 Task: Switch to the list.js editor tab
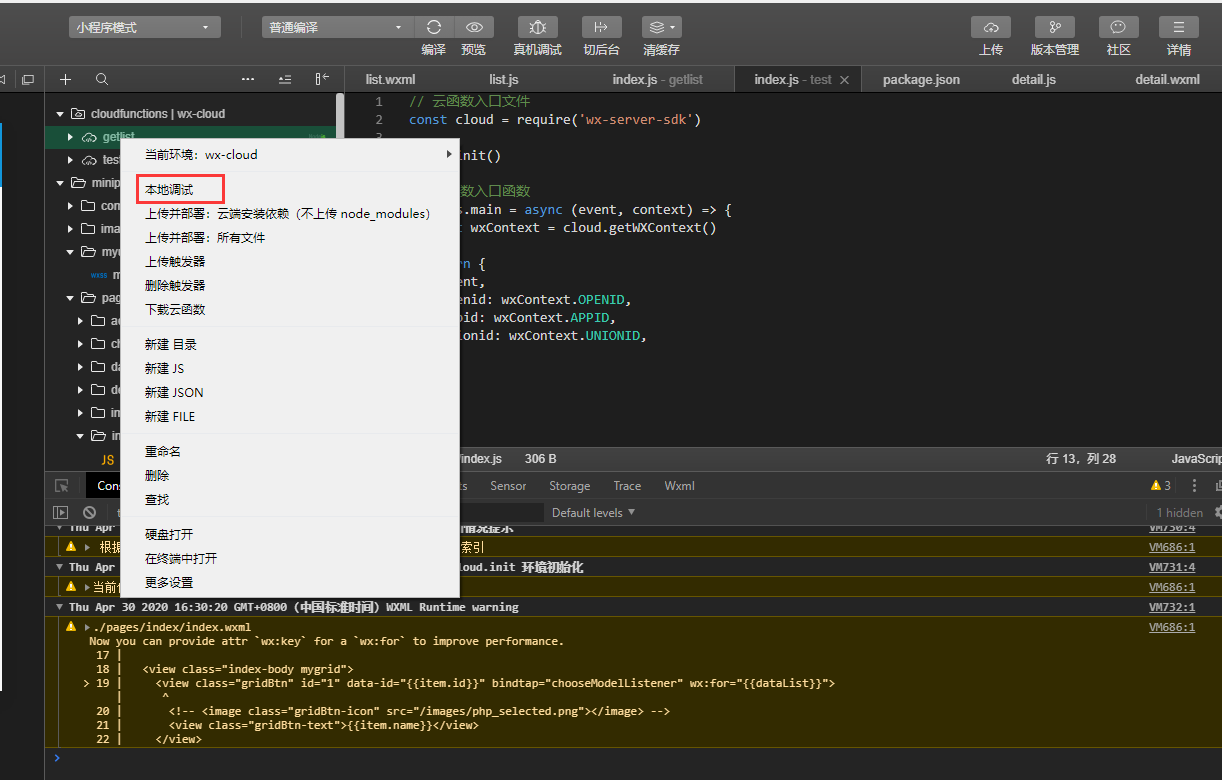click(x=503, y=79)
